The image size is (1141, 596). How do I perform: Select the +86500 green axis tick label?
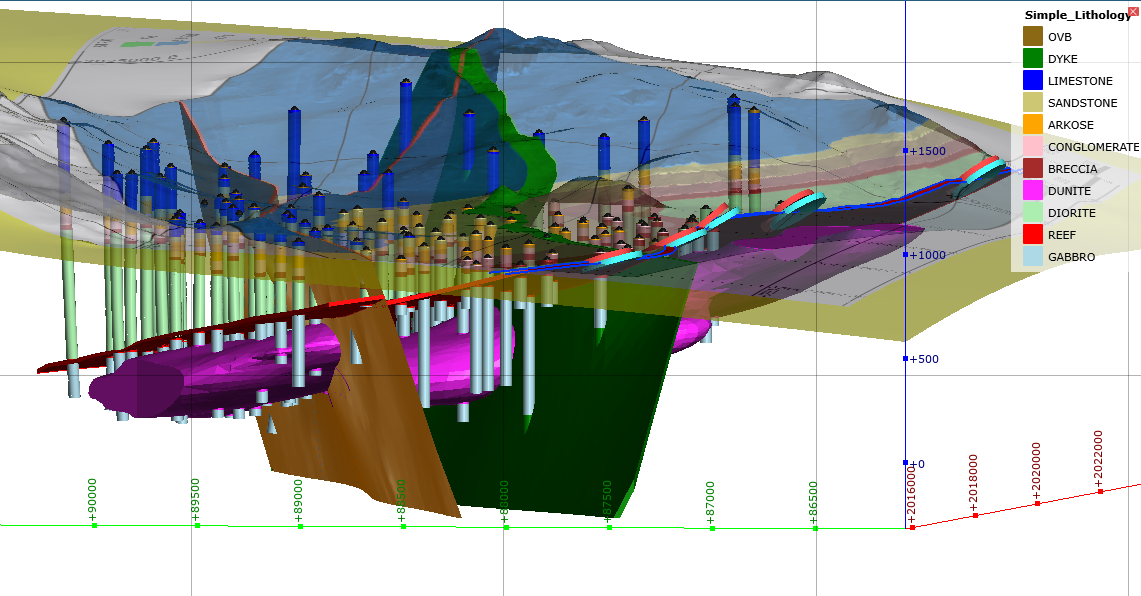pos(815,500)
